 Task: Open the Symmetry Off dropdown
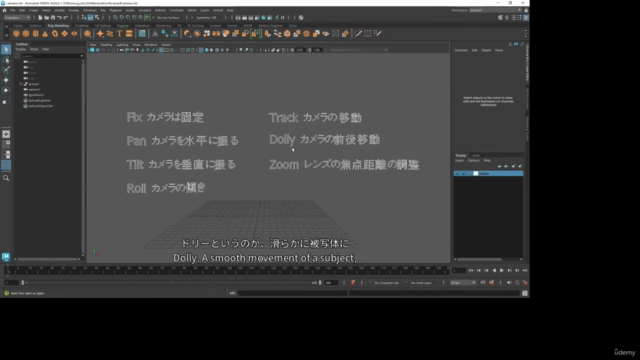click(208, 18)
